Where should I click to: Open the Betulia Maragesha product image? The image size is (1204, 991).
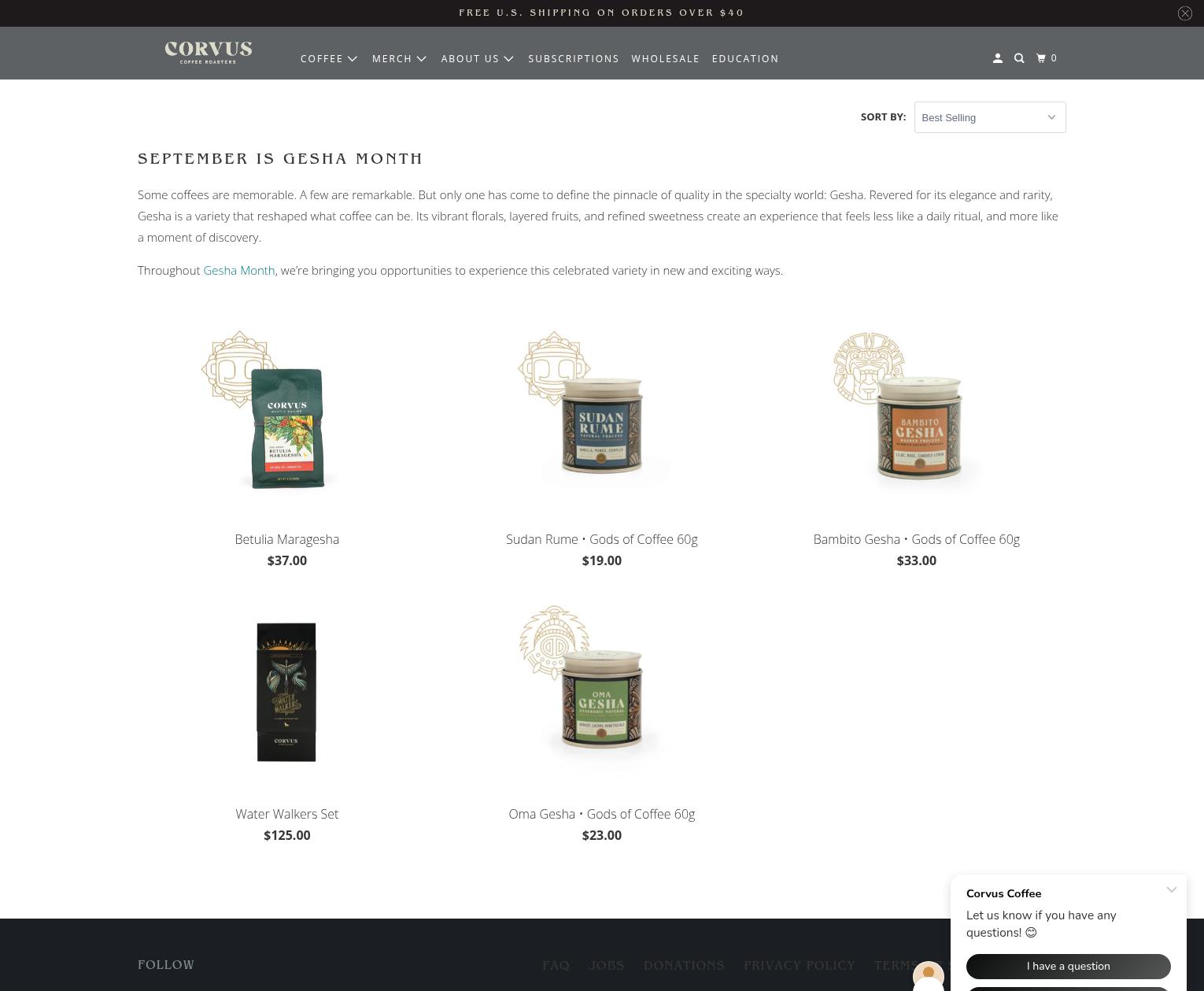click(x=287, y=413)
